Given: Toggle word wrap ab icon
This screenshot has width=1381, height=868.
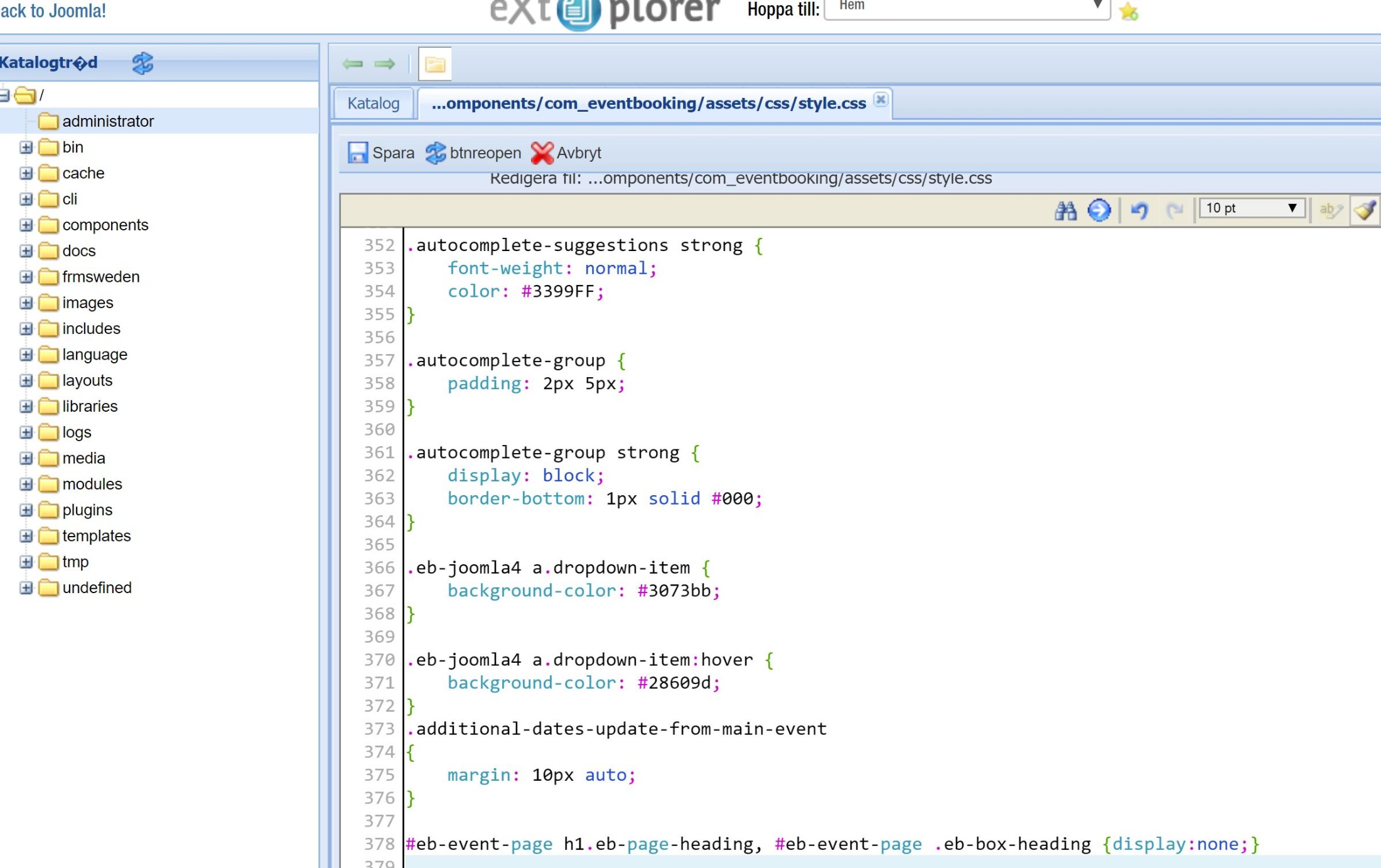Looking at the screenshot, I should [1331, 210].
